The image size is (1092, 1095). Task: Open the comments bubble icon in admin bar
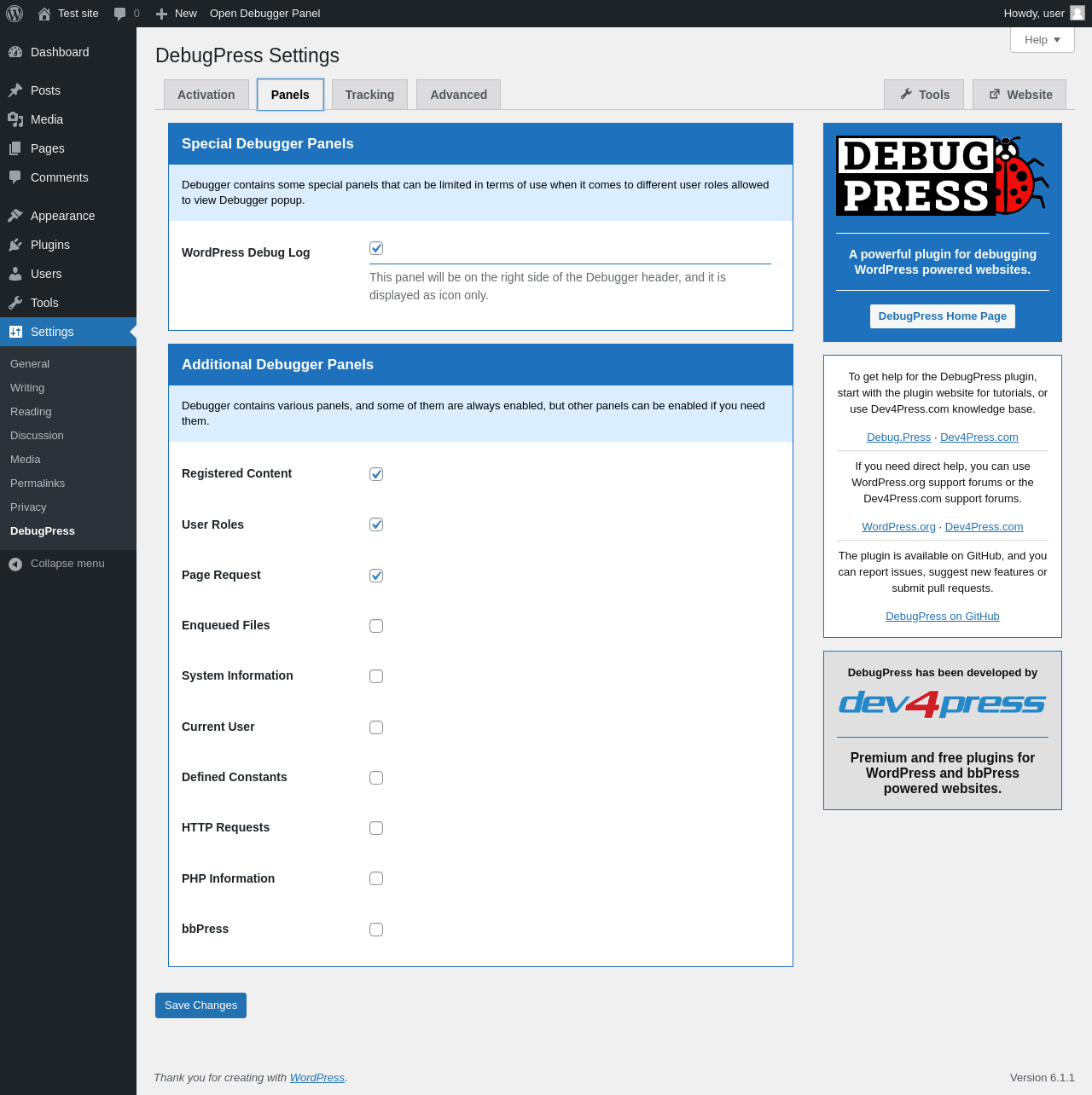pyautogui.click(x=119, y=14)
